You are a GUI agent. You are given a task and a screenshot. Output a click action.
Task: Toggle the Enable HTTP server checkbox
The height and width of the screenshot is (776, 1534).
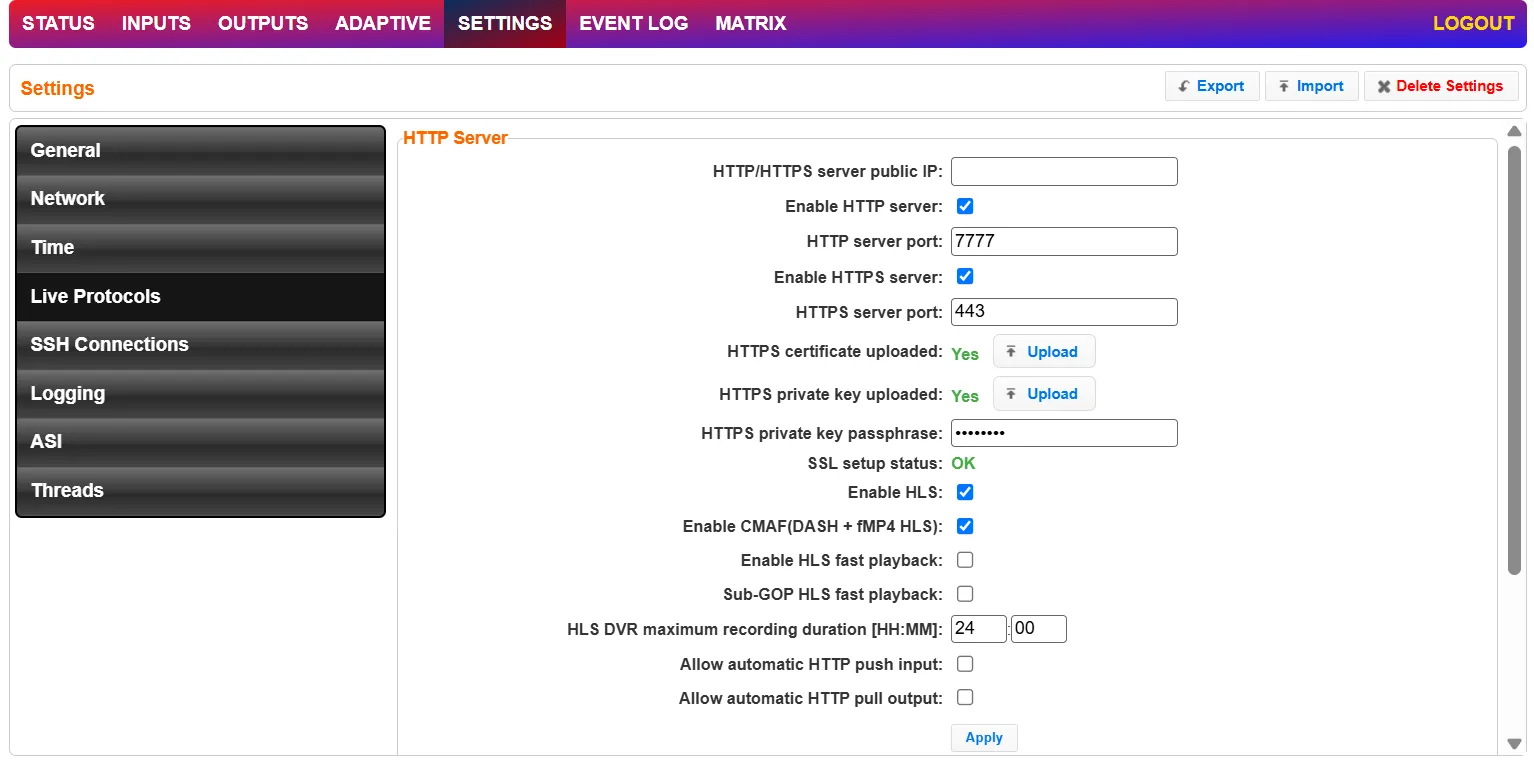[965, 207]
